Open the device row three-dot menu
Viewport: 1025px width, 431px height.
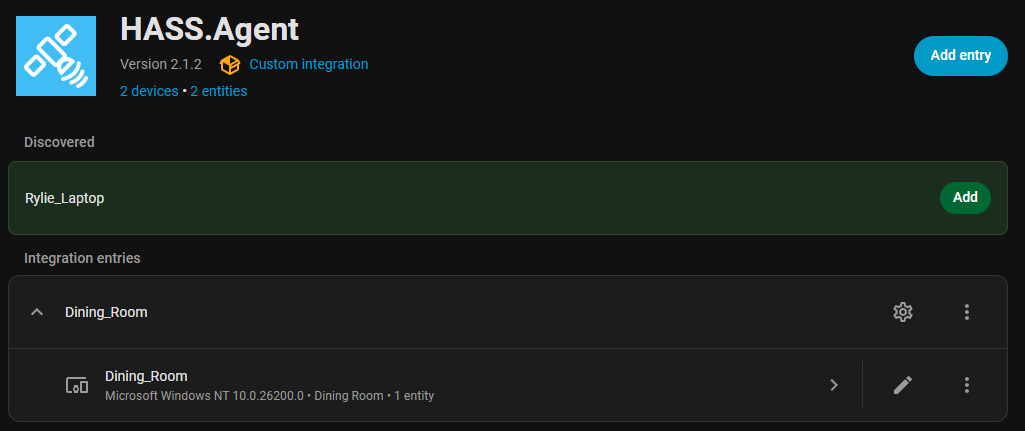pos(966,385)
